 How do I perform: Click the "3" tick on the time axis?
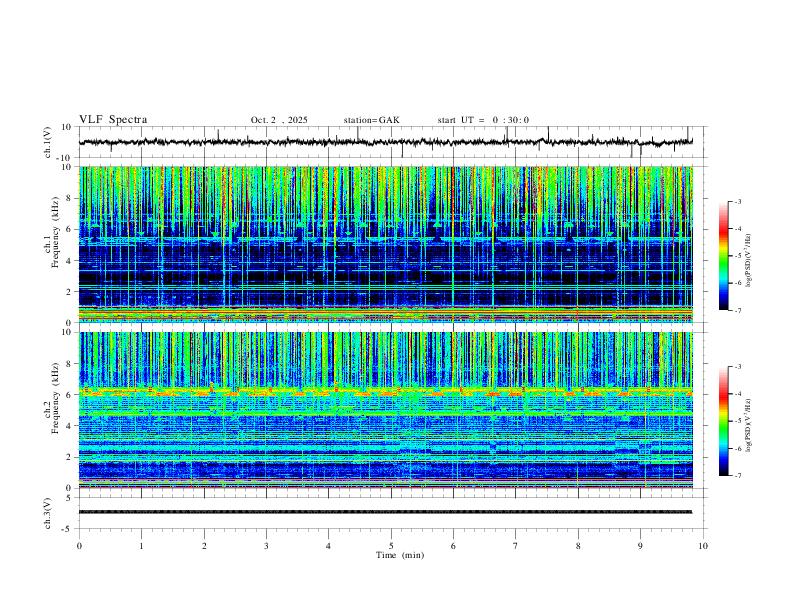(x=266, y=546)
